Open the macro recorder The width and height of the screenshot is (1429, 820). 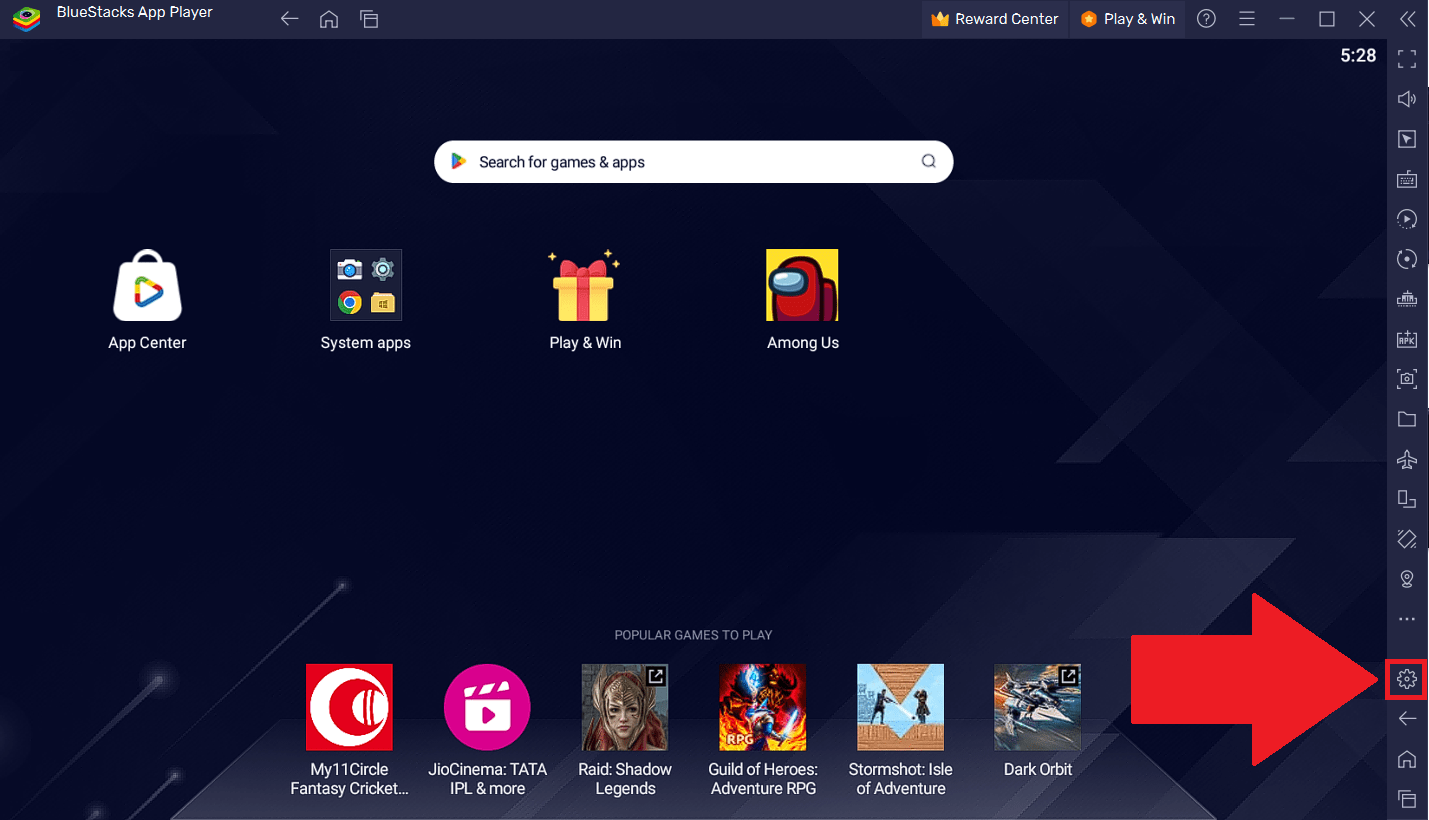(1407, 219)
